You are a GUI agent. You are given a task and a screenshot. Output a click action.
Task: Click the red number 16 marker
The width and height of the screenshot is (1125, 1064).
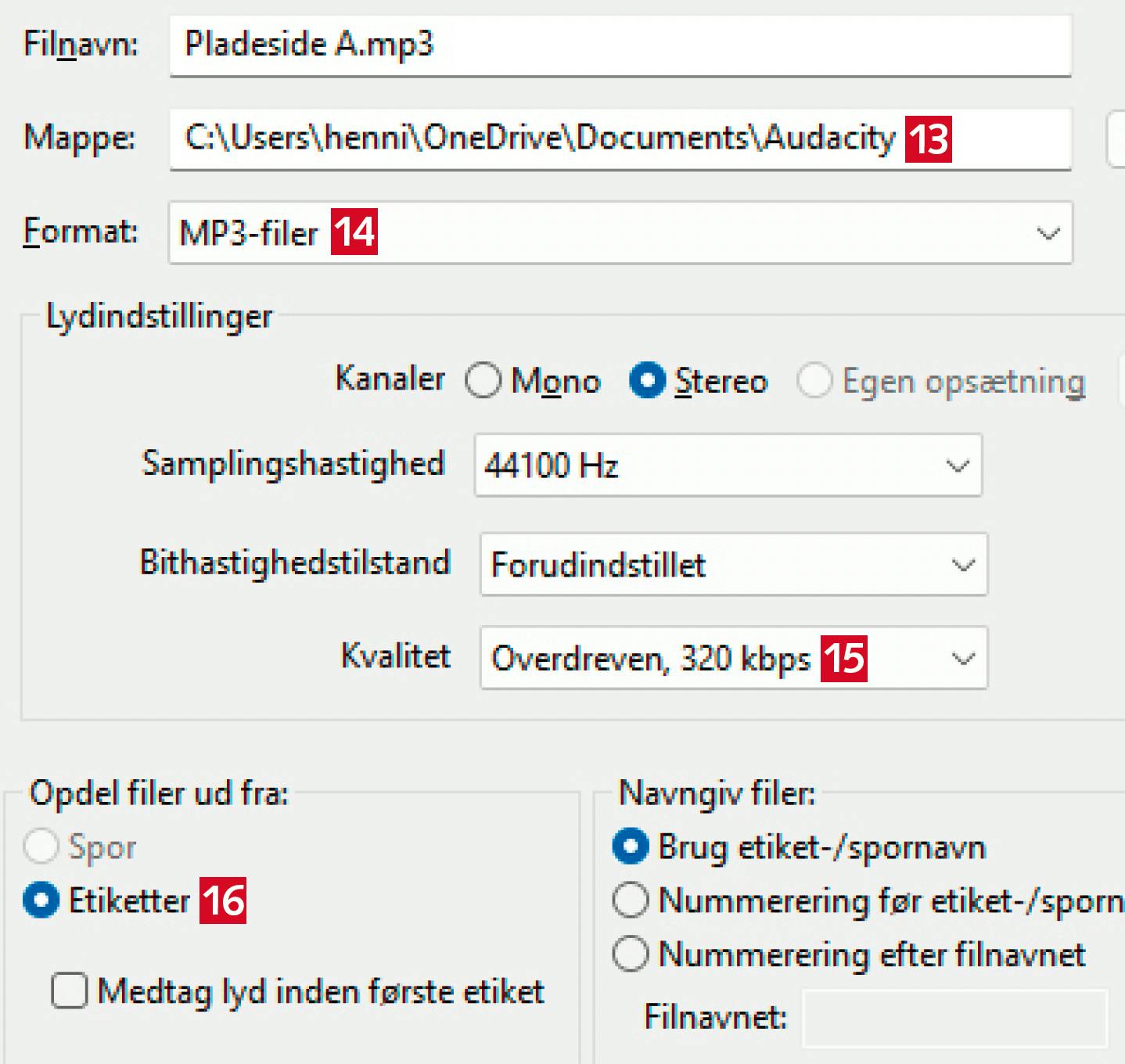pyautogui.click(x=223, y=900)
